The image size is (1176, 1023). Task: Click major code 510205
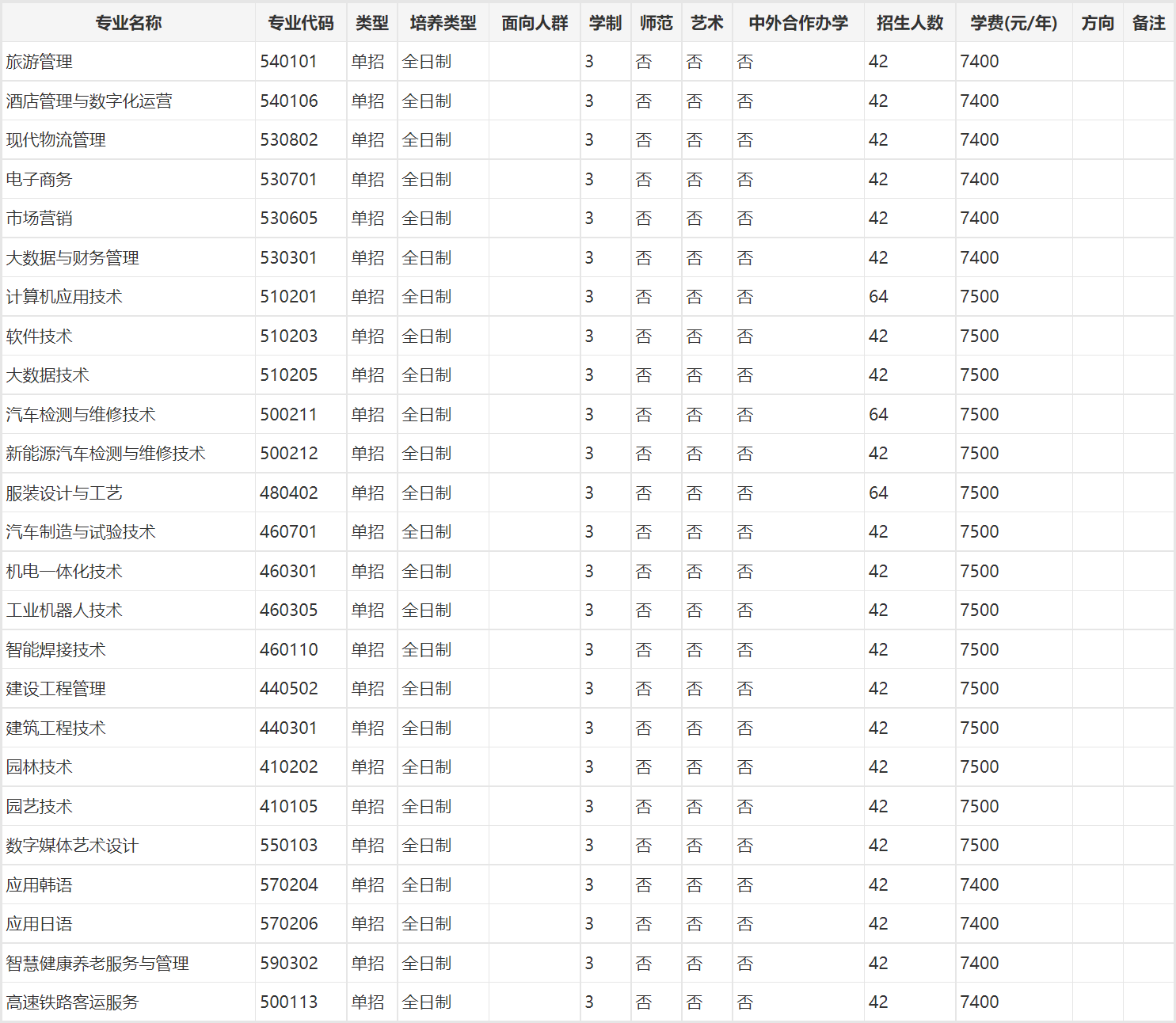pos(289,375)
